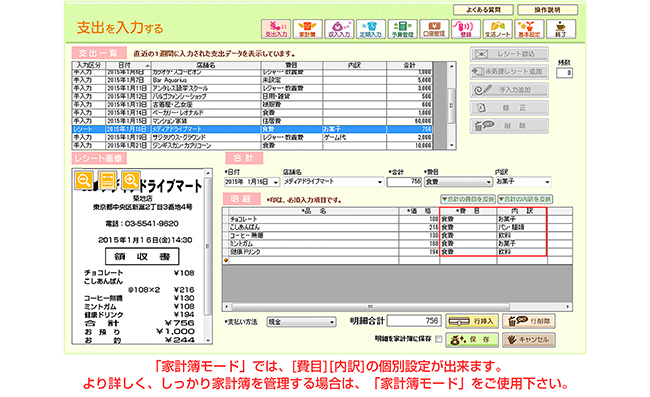
Task: Click the 行挿入 insert row button
Action: tap(472, 321)
